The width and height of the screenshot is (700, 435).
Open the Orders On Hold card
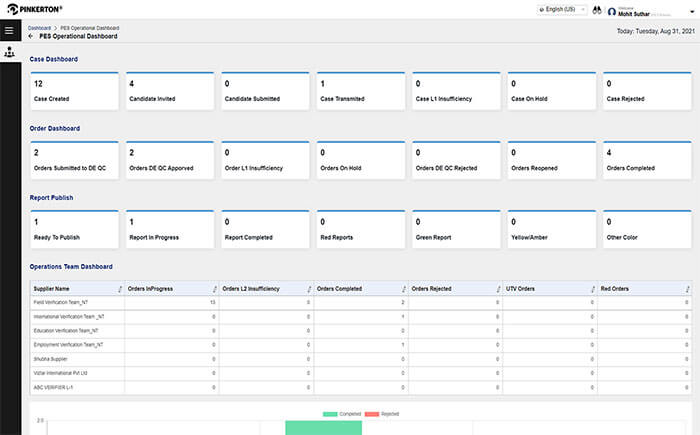[361, 160]
